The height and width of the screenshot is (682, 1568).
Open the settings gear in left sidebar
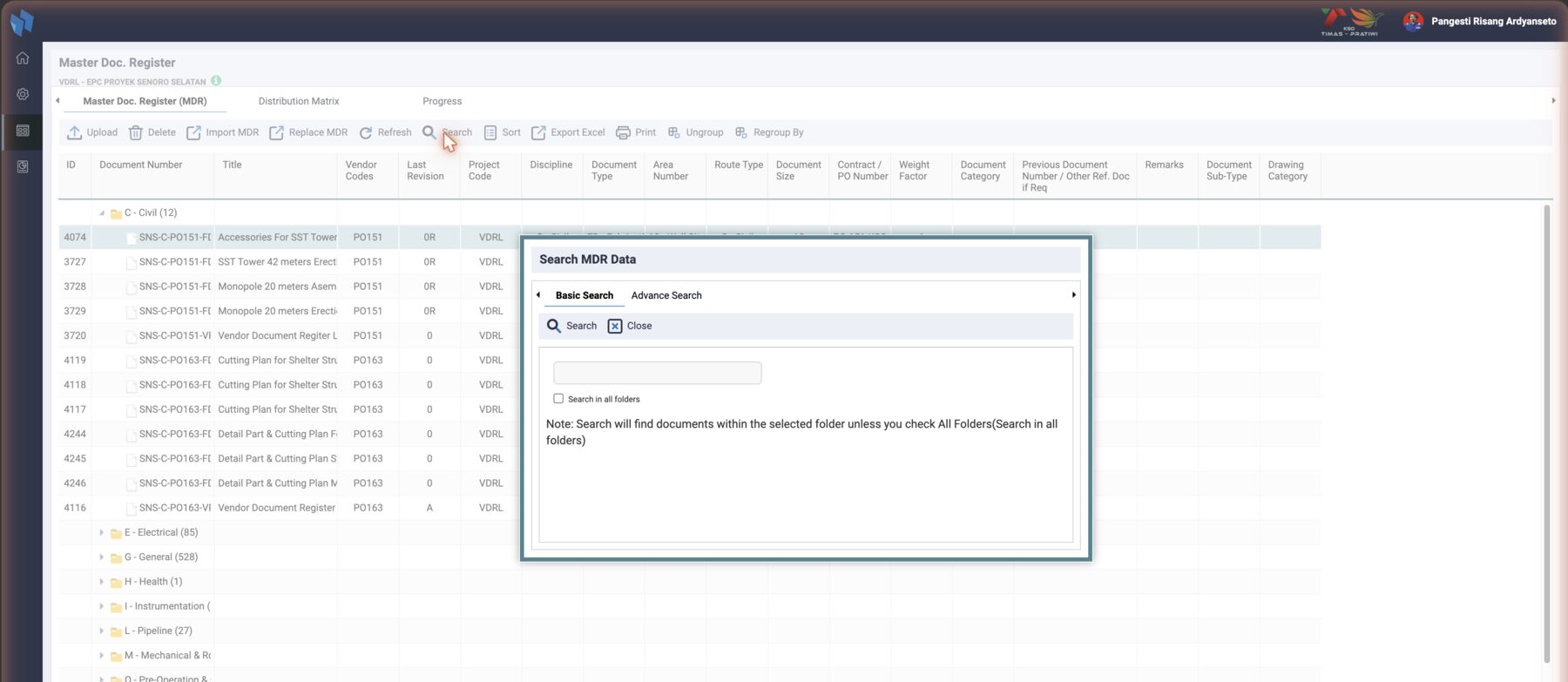pyautogui.click(x=23, y=94)
